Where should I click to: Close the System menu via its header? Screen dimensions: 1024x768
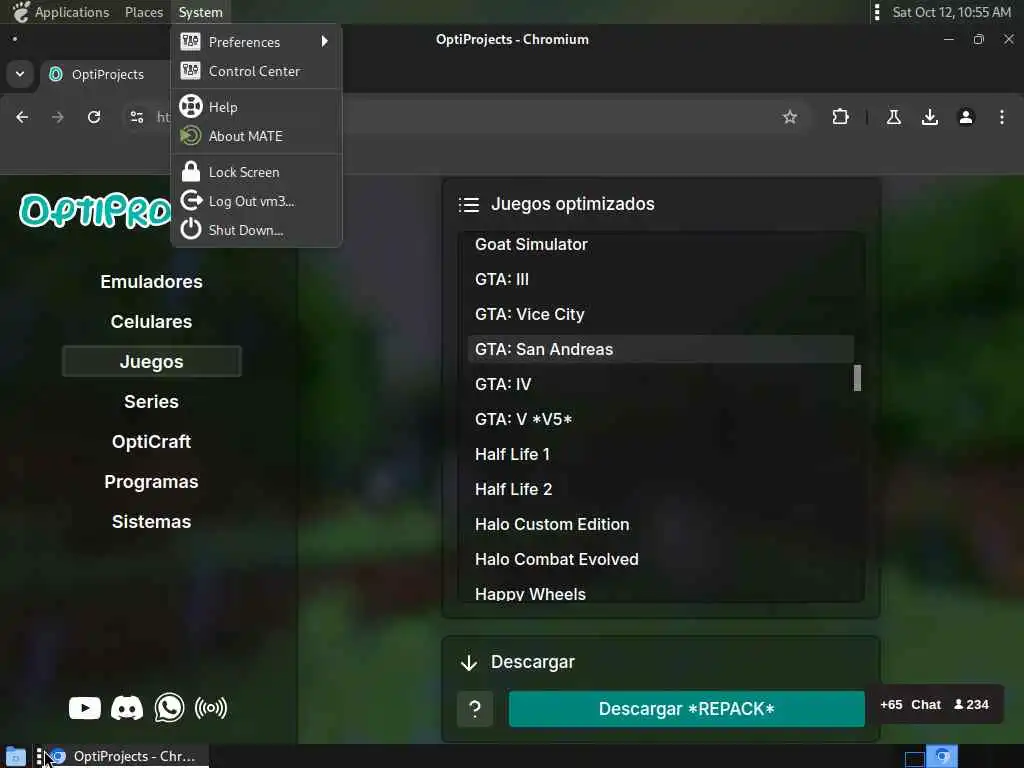(200, 12)
